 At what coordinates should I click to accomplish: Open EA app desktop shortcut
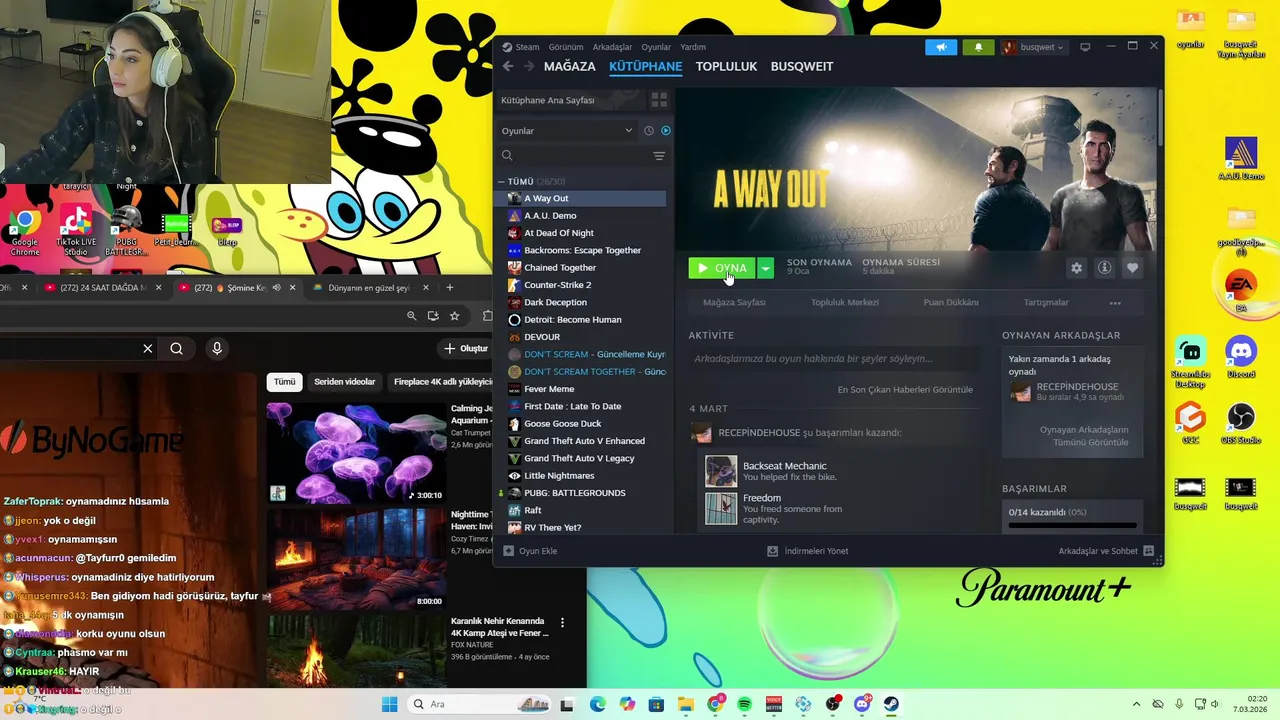(1240, 292)
